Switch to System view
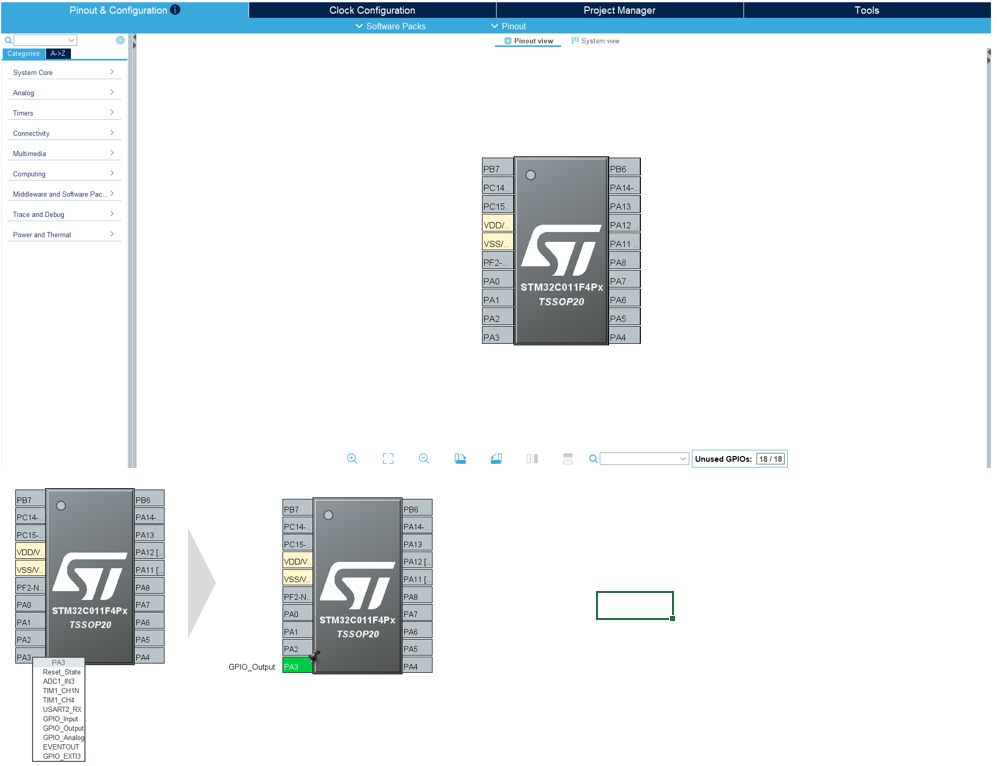997x766 pixels. coord(595,41)
